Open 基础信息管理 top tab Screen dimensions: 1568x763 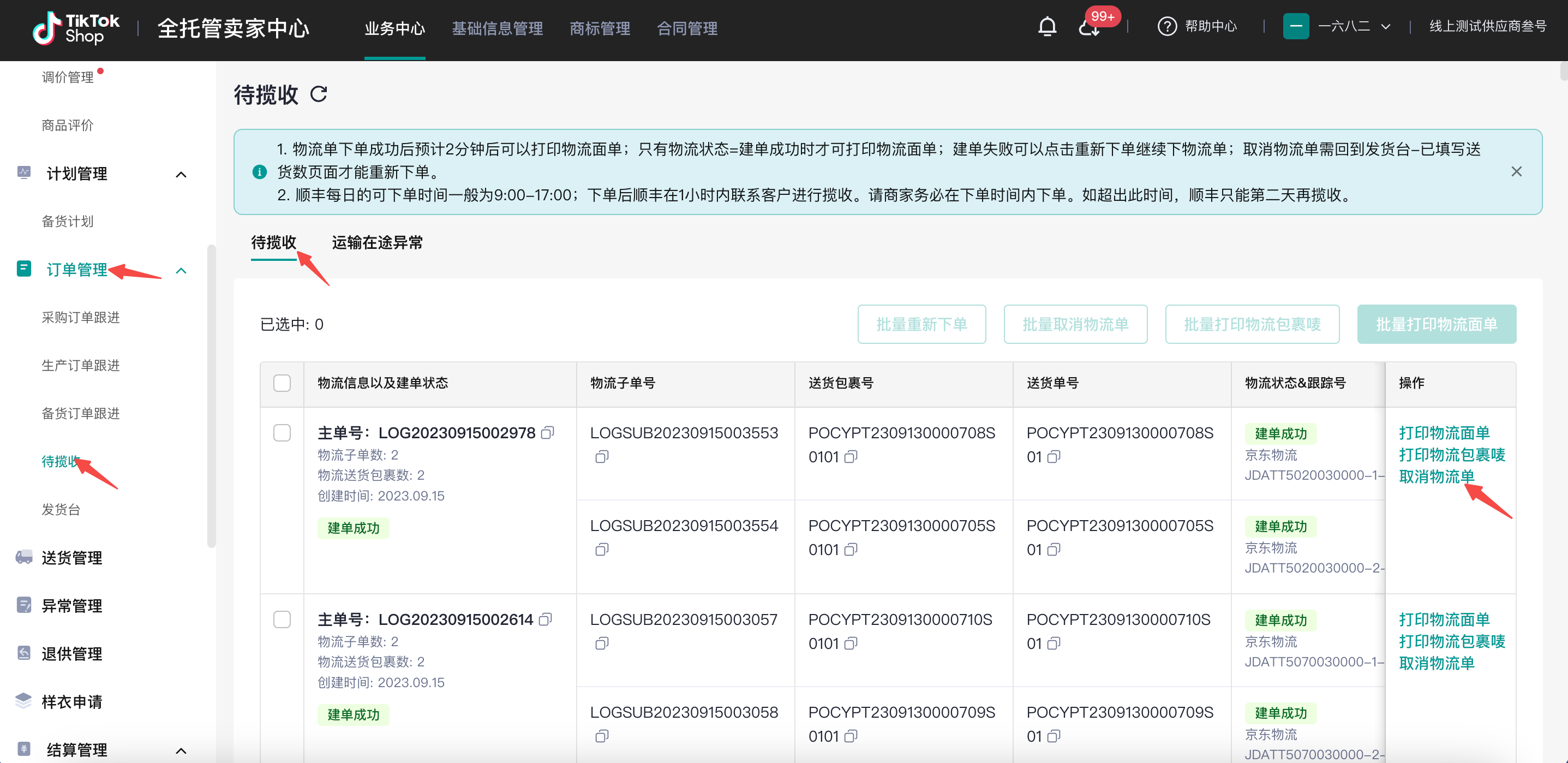498,28
